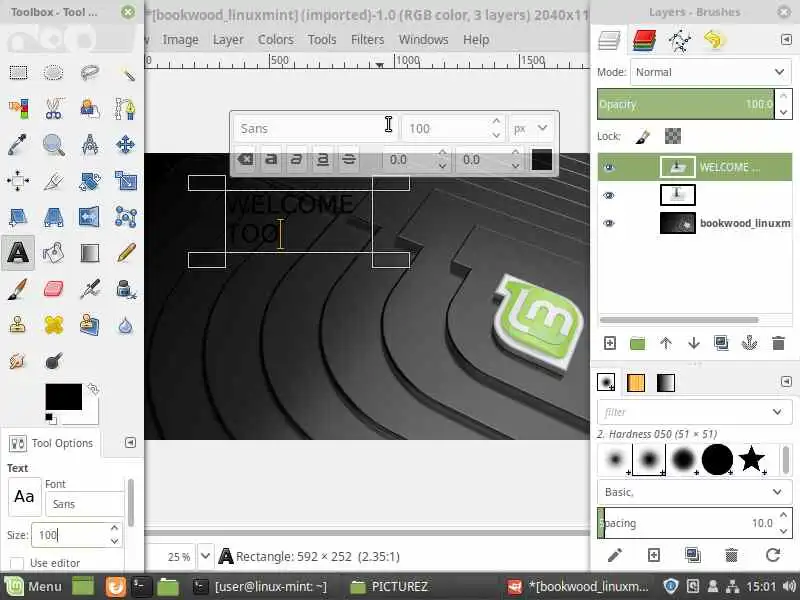Select the Flip tool

[90, 217]
